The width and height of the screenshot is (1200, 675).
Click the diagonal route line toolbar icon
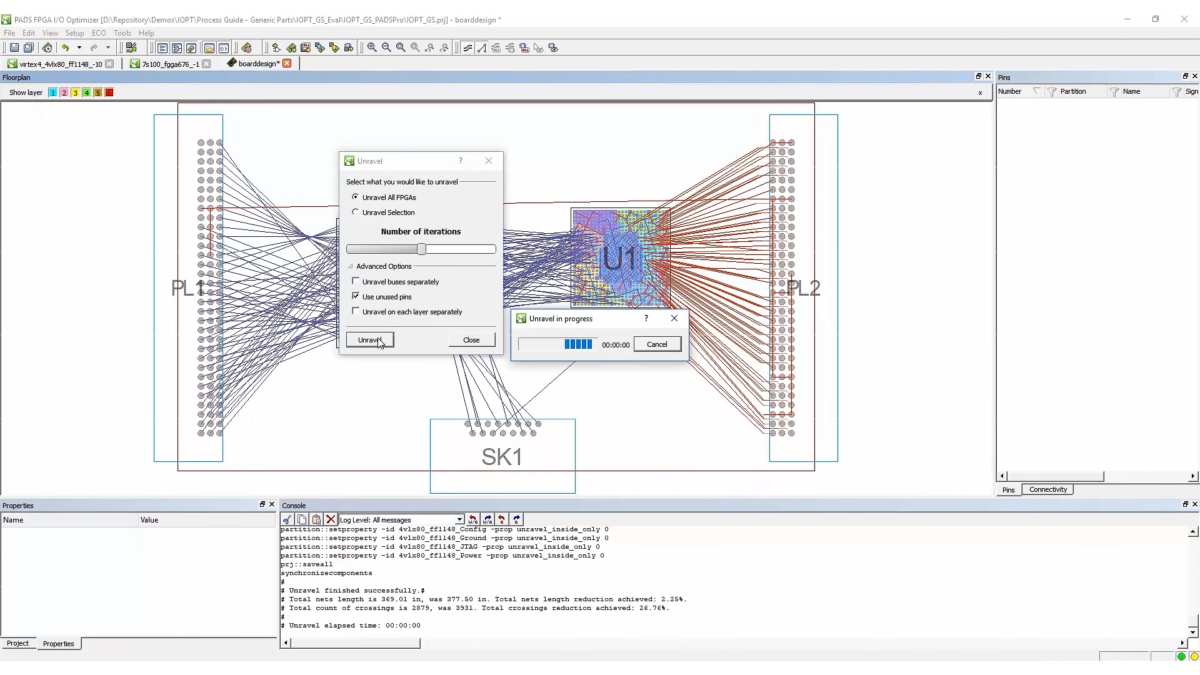coord(481,48)
